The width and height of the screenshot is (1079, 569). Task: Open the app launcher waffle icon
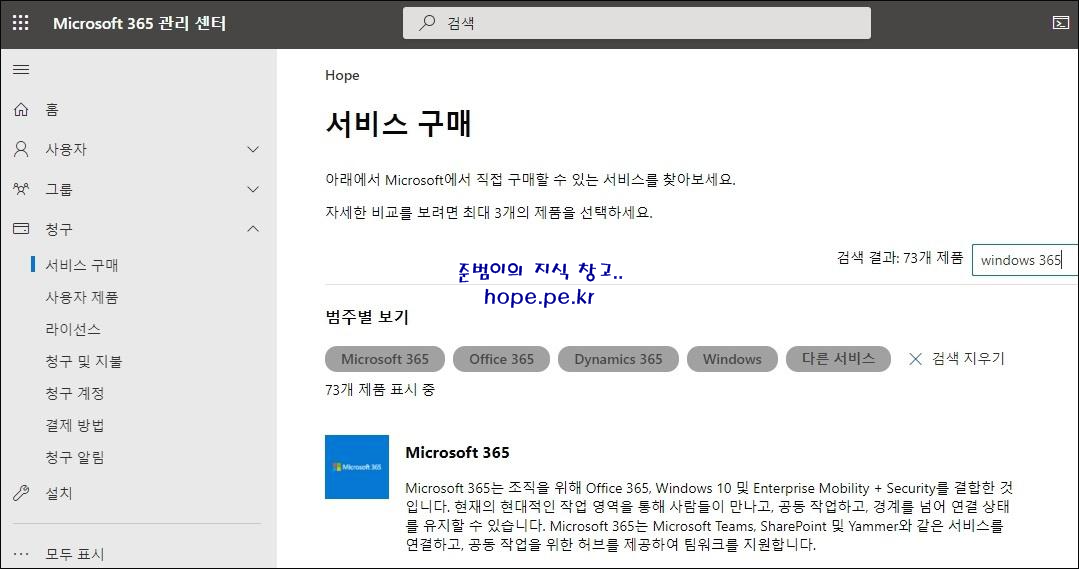click(x=21, y=23)
